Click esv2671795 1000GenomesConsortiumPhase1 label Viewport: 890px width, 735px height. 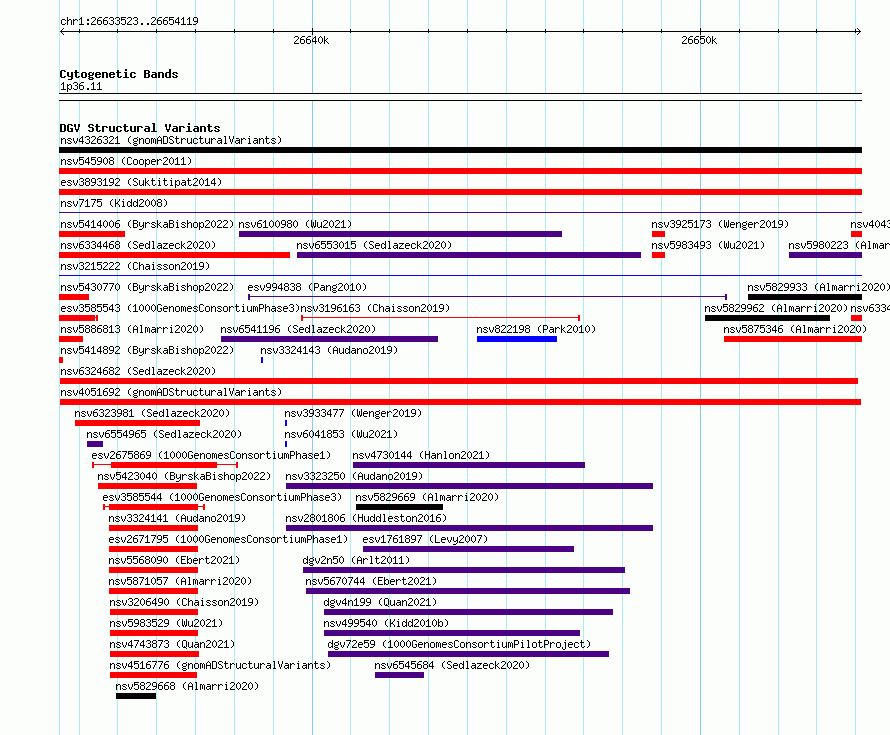pos(228,539)
